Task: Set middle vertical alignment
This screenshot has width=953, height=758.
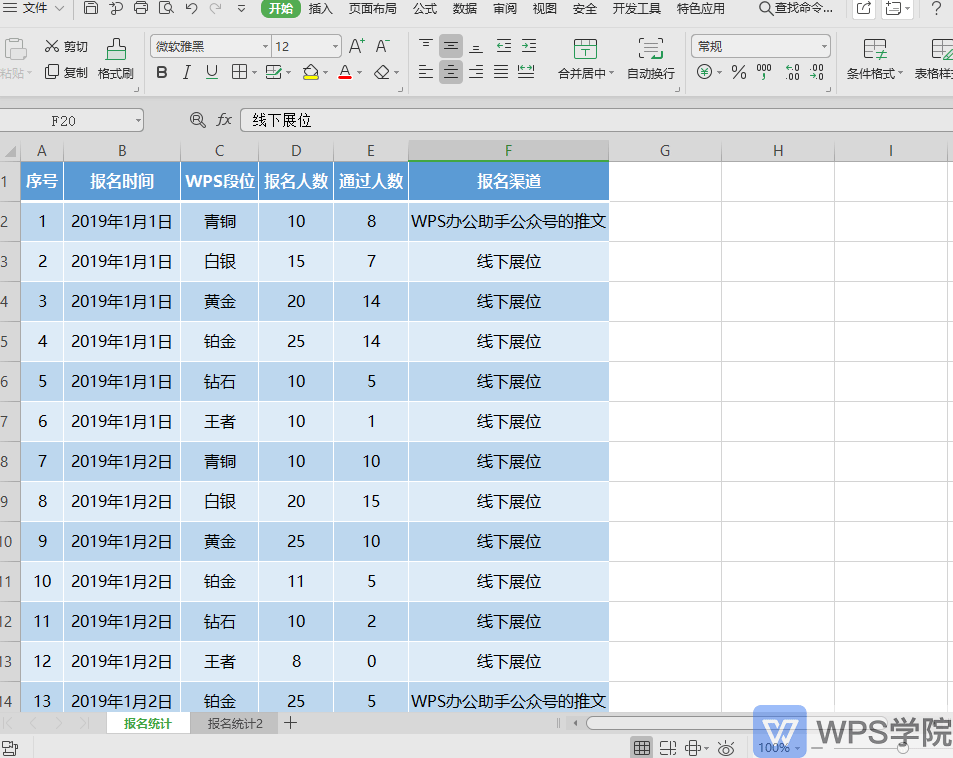Action: click(451, 46)
